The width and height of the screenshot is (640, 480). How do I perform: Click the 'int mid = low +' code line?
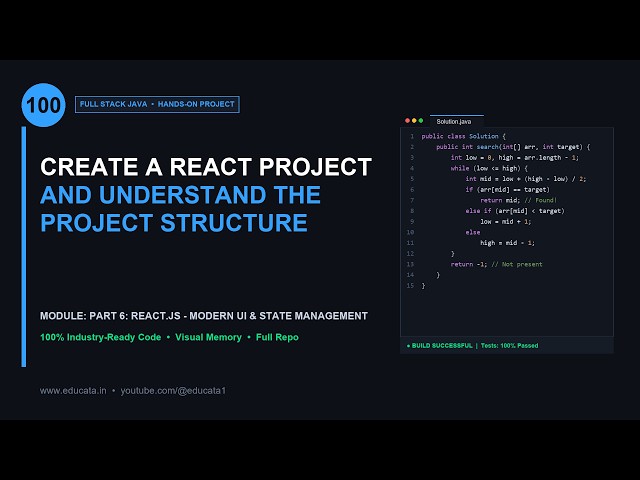(x=526, y=179)
